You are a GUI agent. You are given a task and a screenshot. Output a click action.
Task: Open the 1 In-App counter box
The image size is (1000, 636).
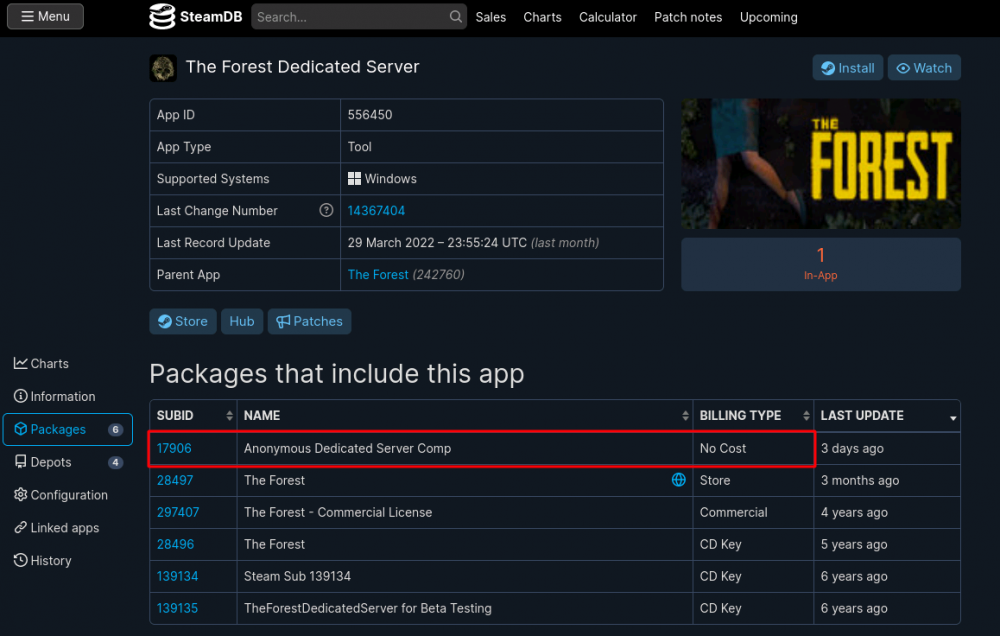821,264
